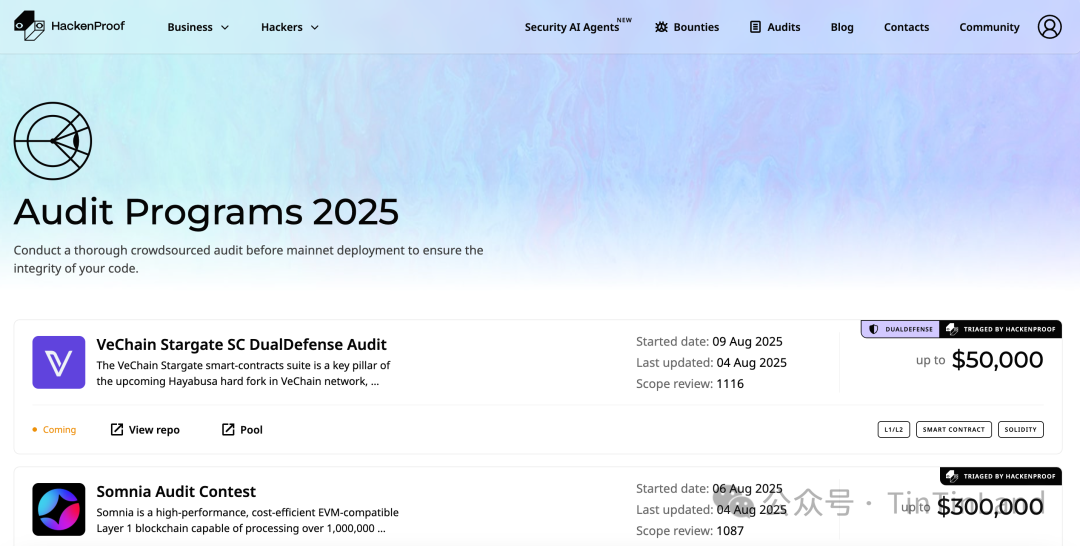This screenshot has height=546, width=1080.
Task: Click the HackenProof logo icon
Action: [29, 25]
